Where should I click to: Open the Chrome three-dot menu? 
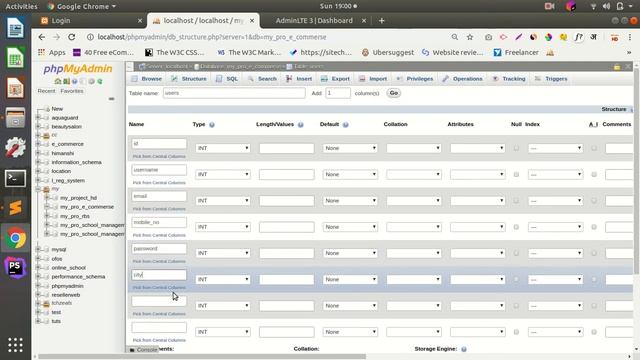[x=630, y=37]
